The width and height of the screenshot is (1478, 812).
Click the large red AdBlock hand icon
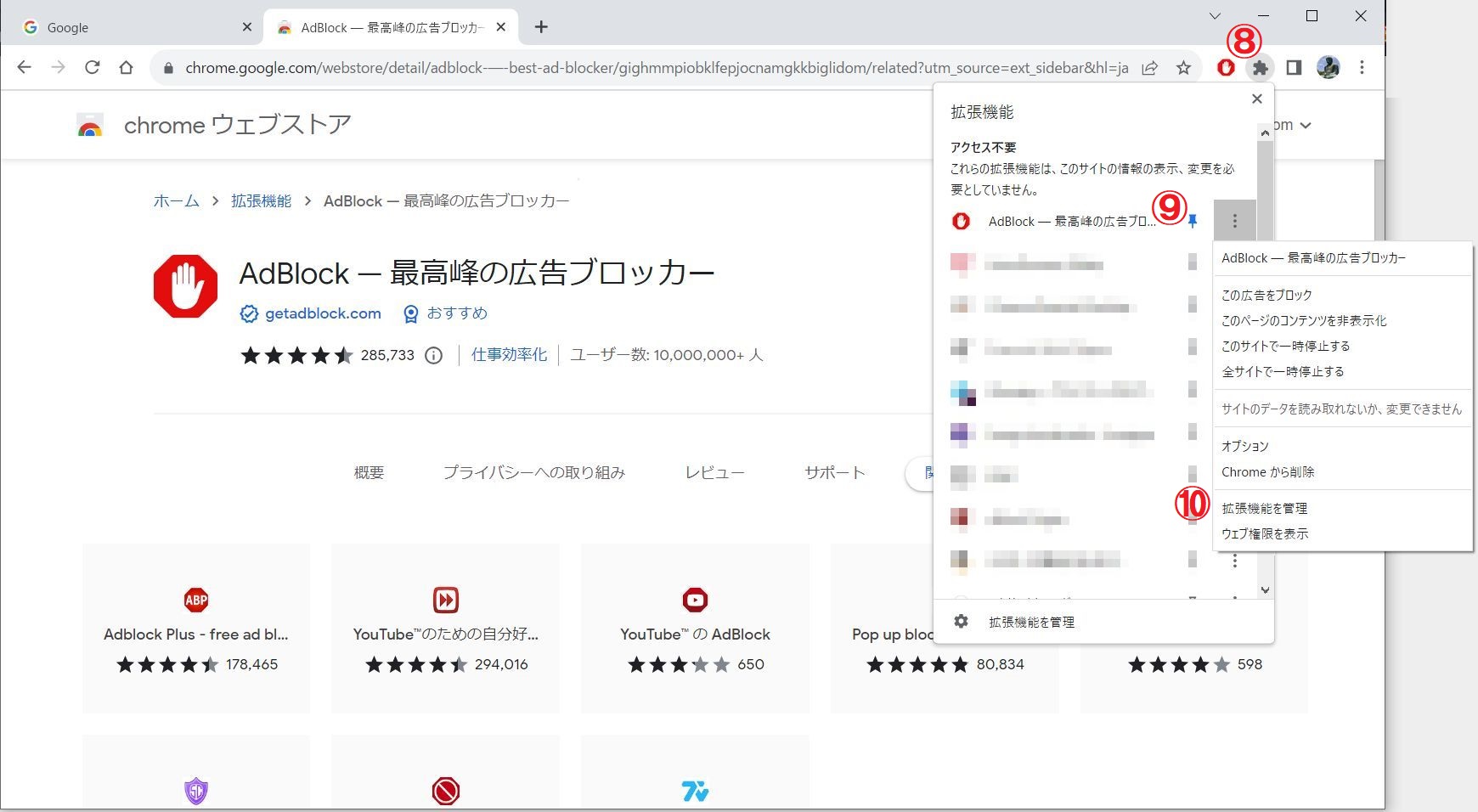pyautogui.click(x=186, y=286)
